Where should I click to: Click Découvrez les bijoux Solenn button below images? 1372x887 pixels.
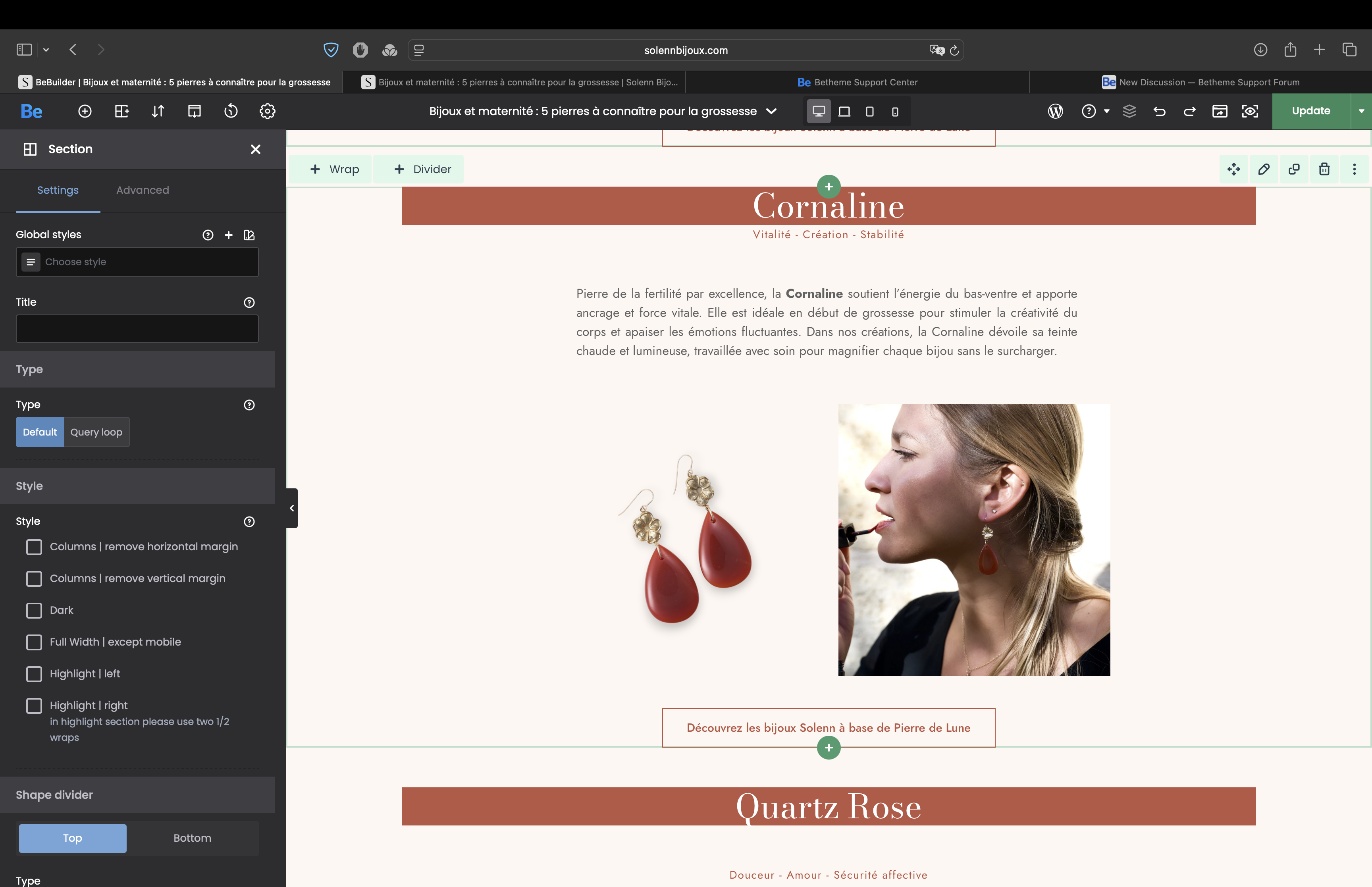(x=829, y=727)
